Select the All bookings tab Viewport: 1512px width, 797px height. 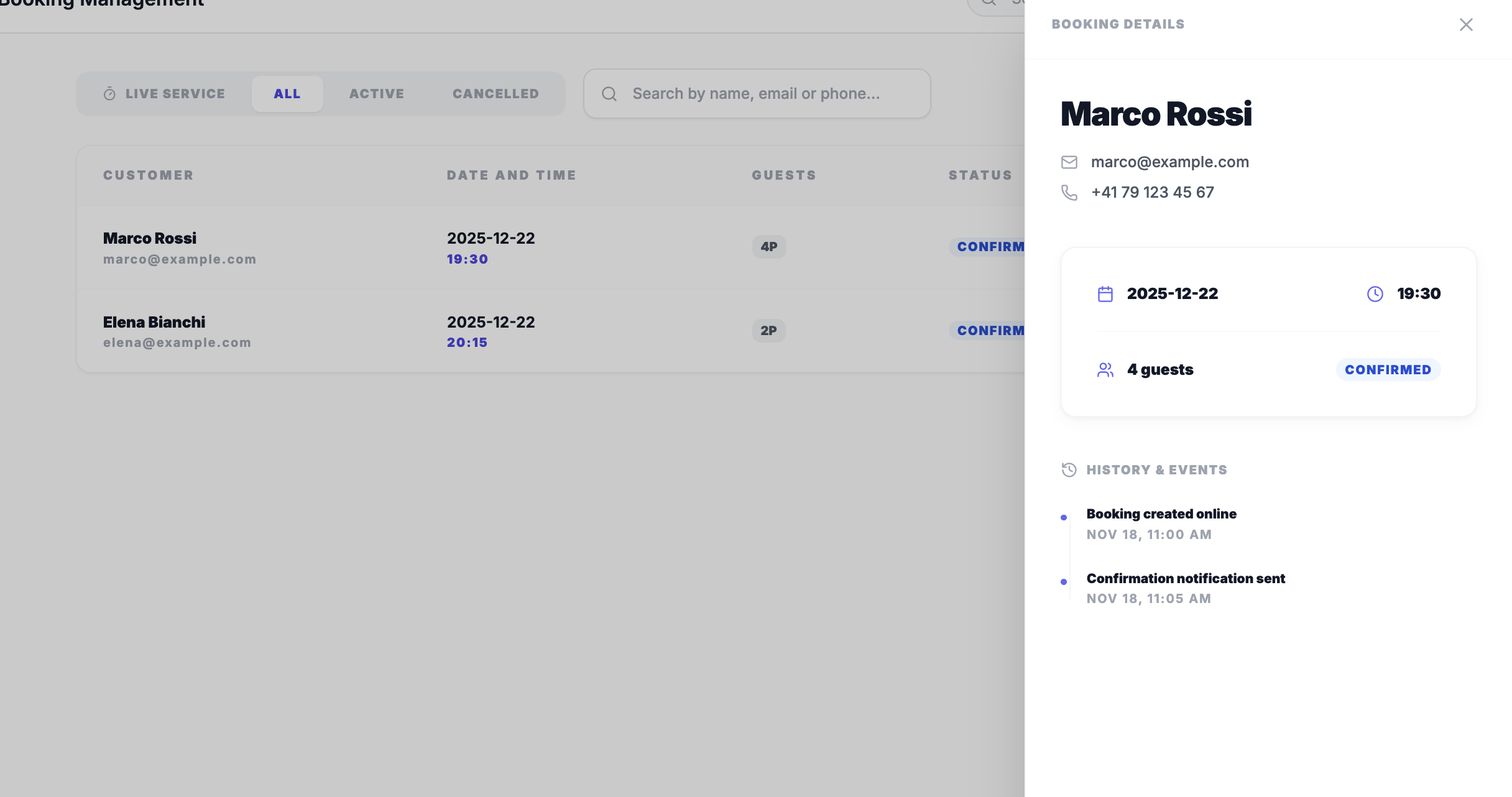click(287, 94)
